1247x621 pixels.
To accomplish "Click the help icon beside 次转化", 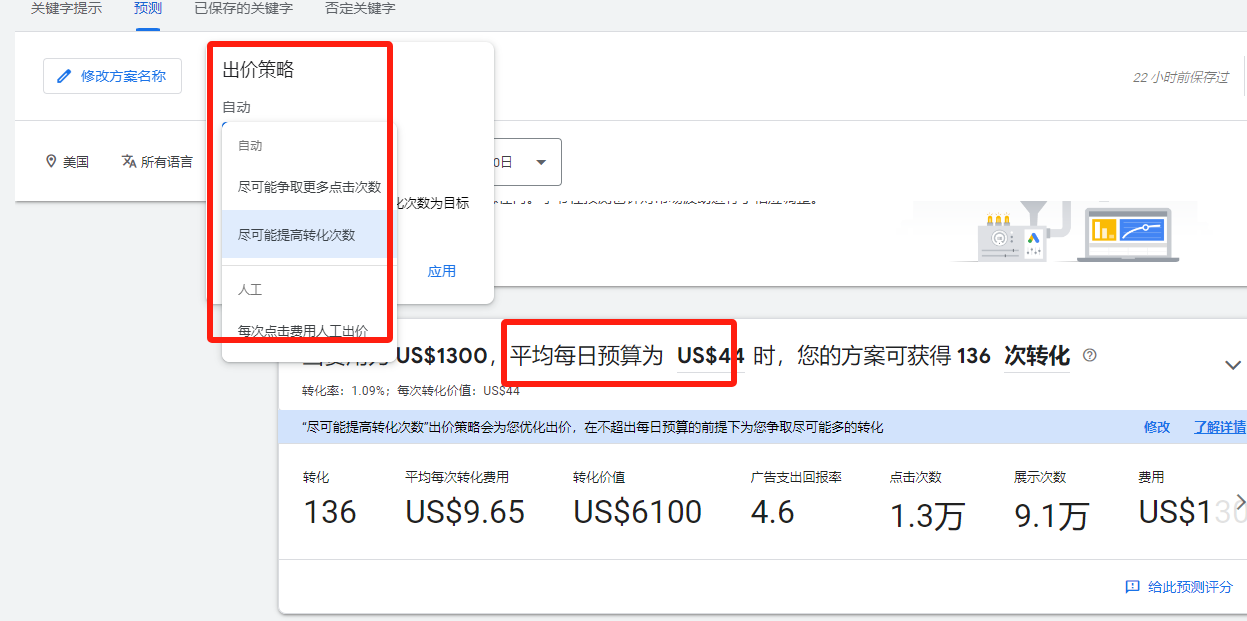I will click(1090, 355).
